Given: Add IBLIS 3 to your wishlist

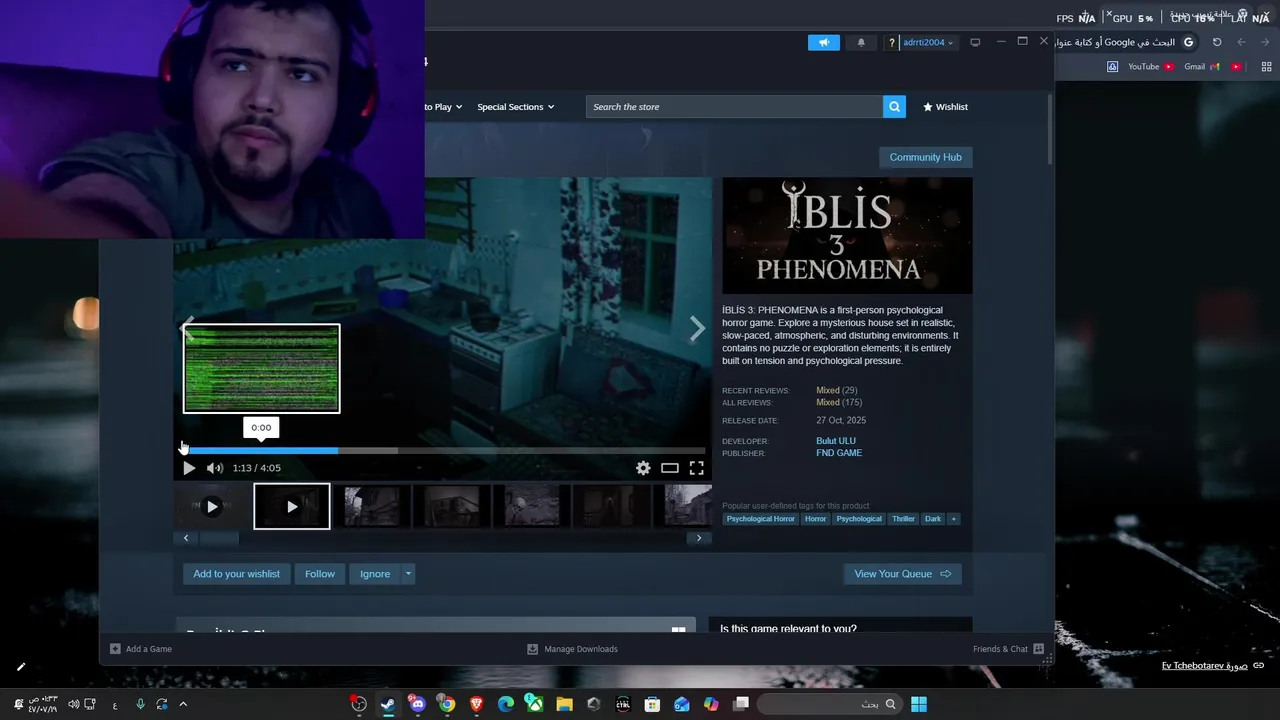Looking at the screenshot, I should pos(236,574).
